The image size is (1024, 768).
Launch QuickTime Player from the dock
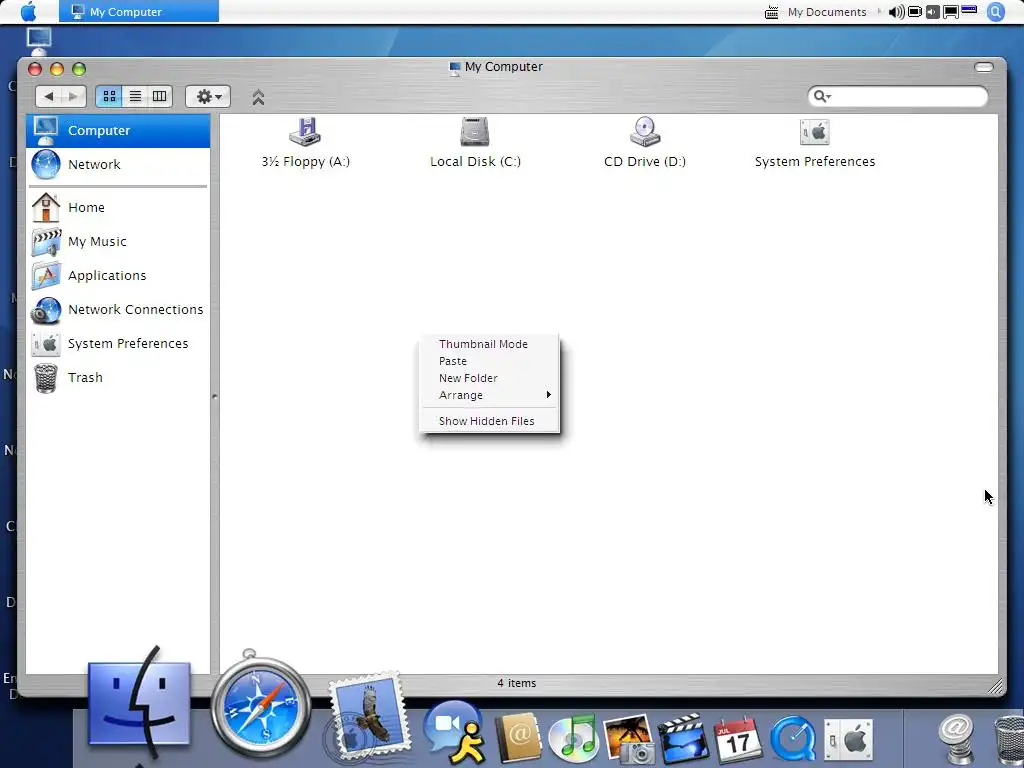793,740
